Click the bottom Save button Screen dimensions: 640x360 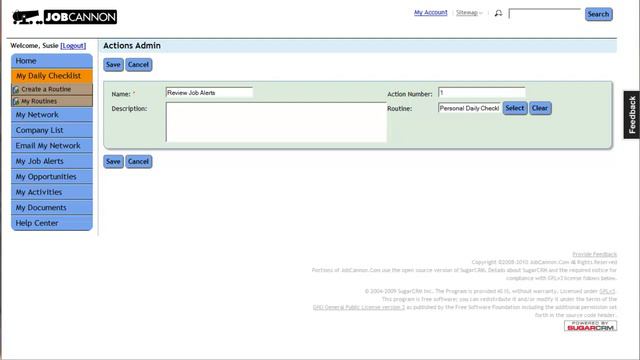click(113, 162)
